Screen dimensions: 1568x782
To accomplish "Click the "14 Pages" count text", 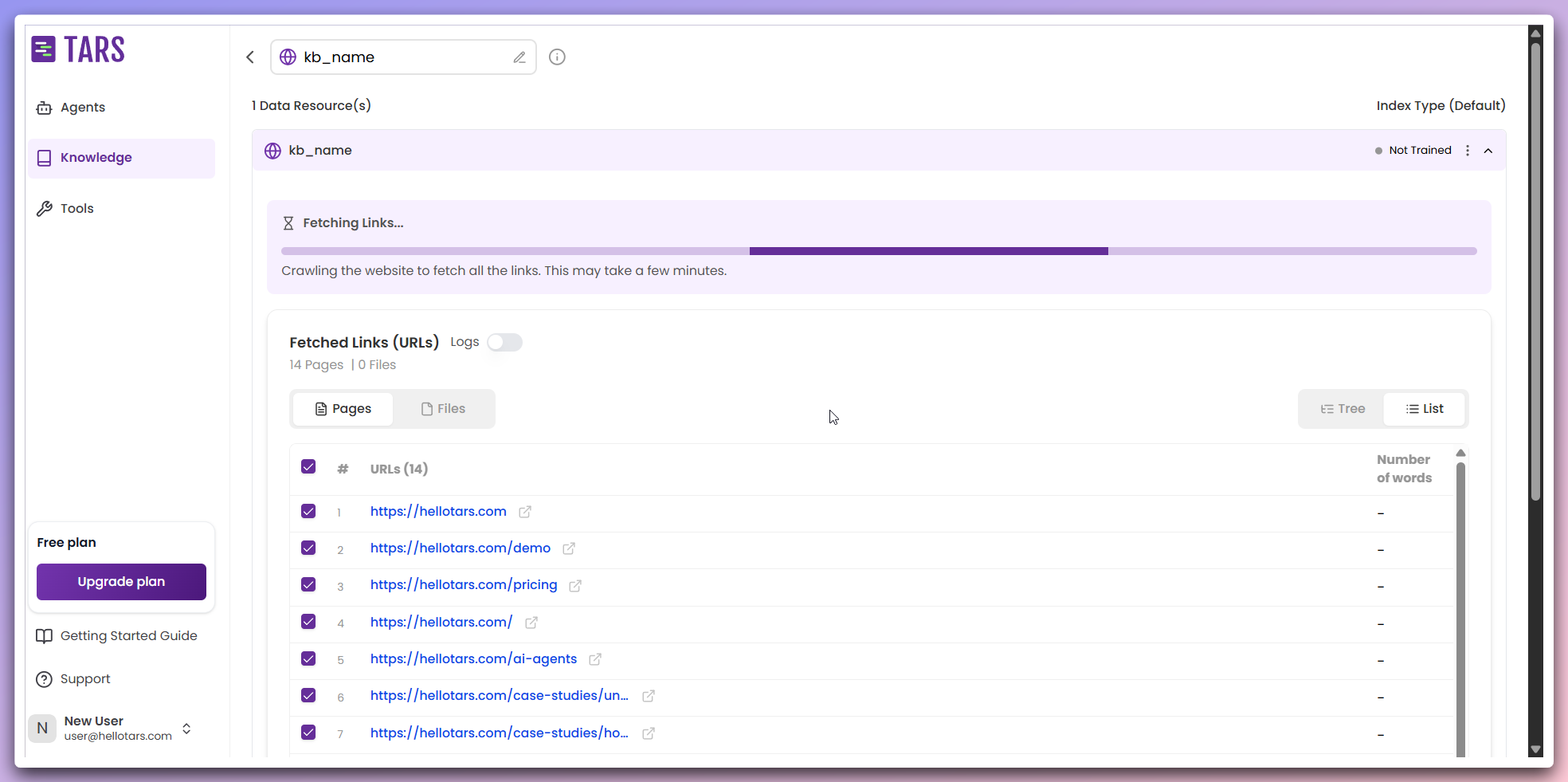I will [x=316, y=365].
